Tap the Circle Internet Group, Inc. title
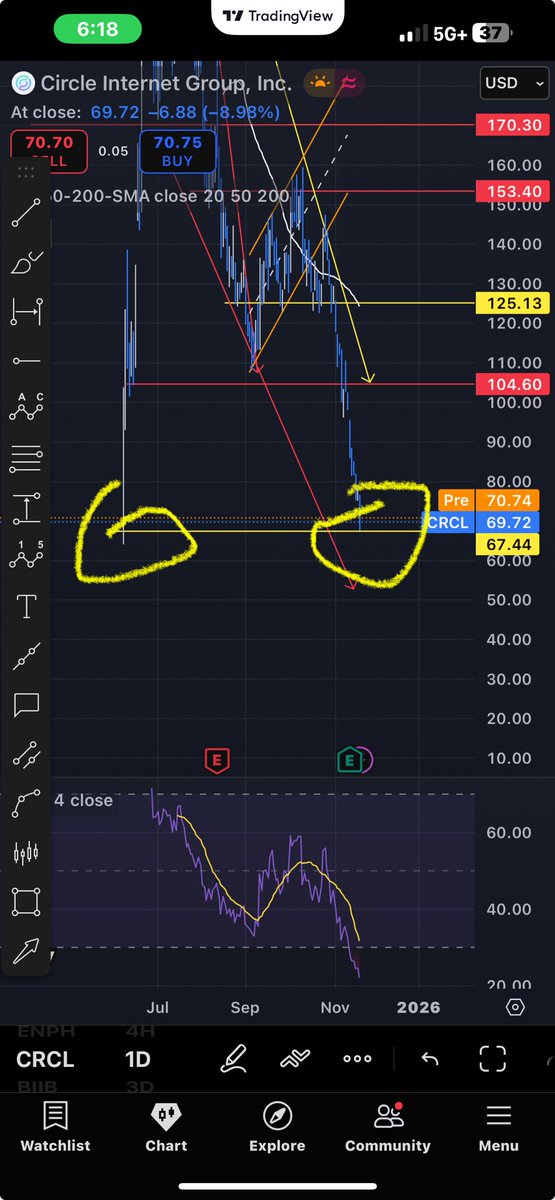This screenshot has width=555, height=1200. [165, 83]
